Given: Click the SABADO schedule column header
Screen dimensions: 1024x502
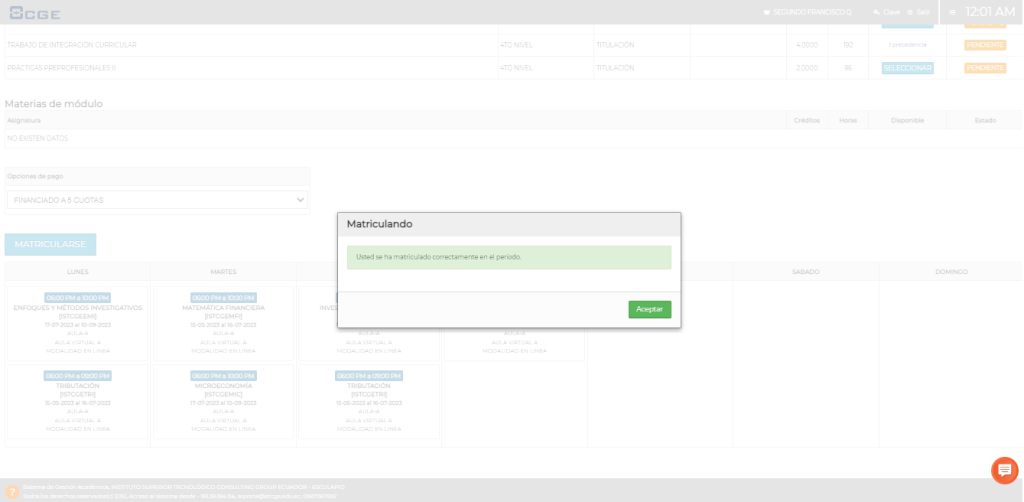Looking at the screenshot, I should pyautogui.click(x=805, y=272).
